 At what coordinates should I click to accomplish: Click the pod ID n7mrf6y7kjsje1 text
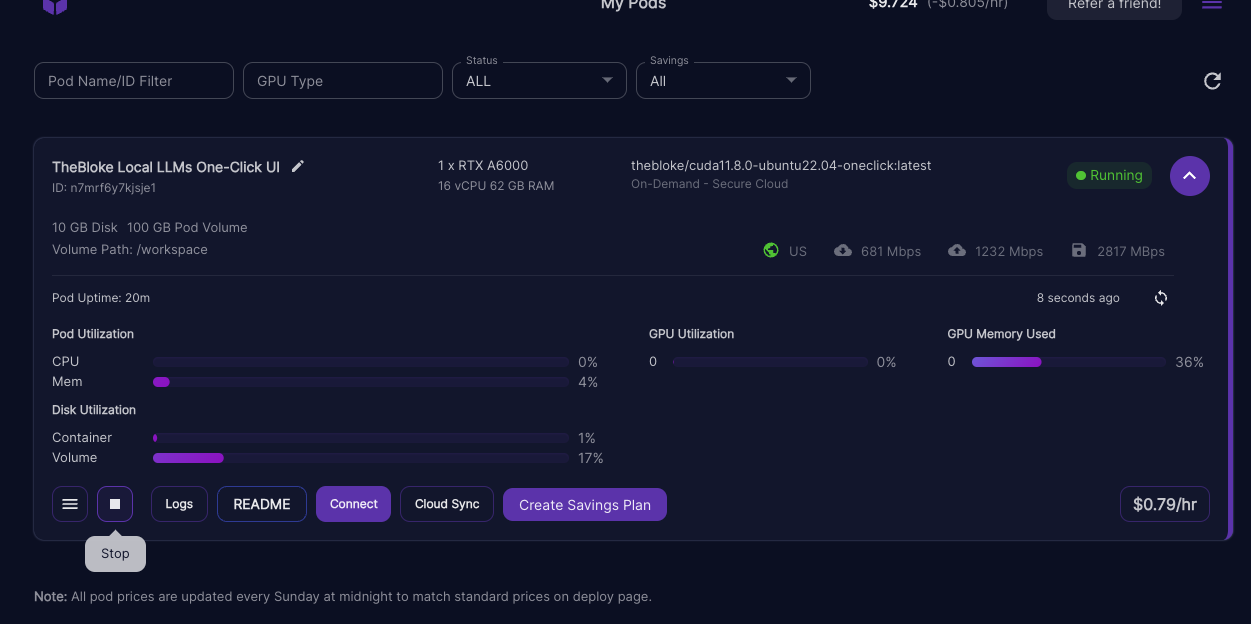click(104, 188)
